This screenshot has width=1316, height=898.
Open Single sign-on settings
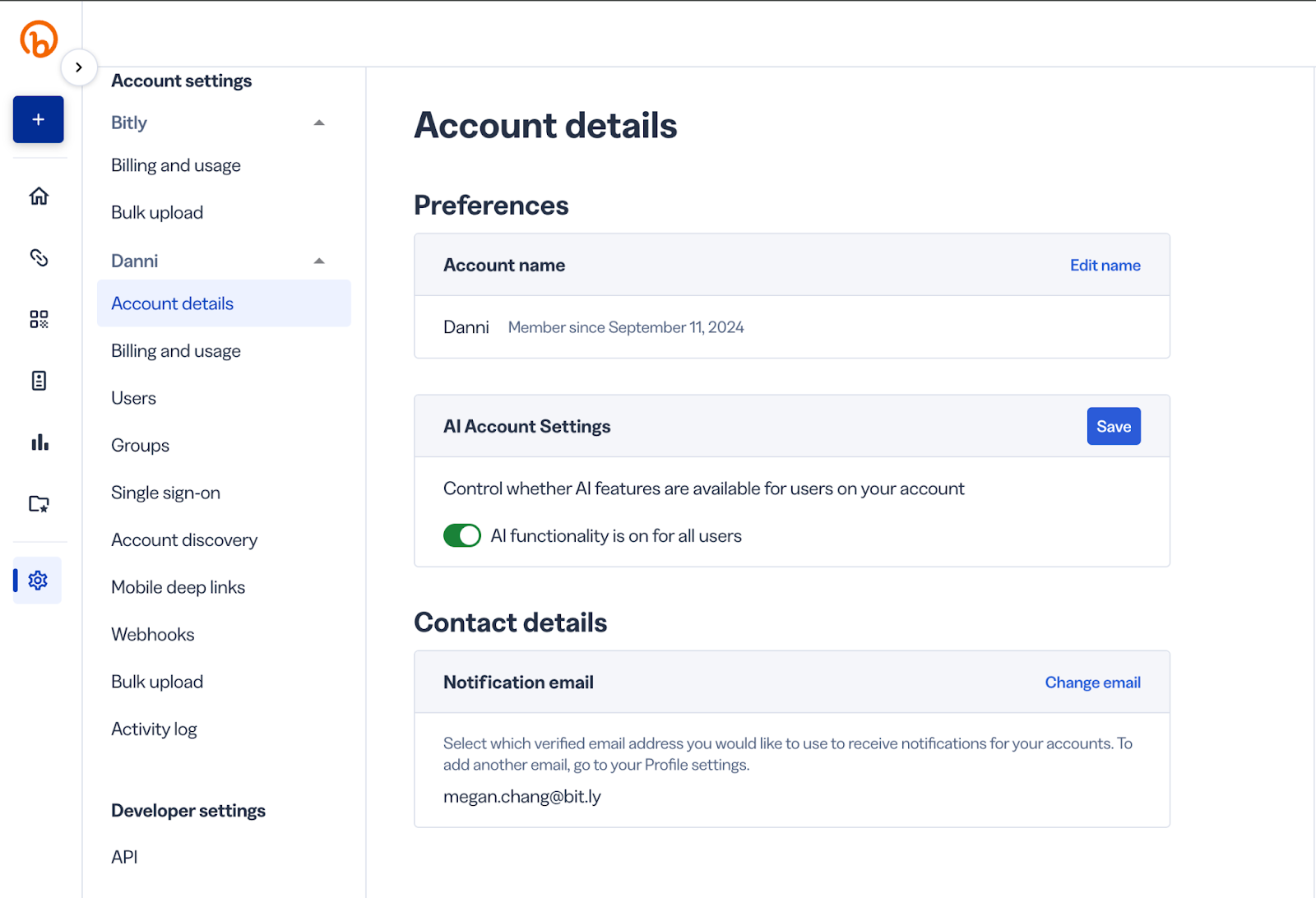coord(166,493)
